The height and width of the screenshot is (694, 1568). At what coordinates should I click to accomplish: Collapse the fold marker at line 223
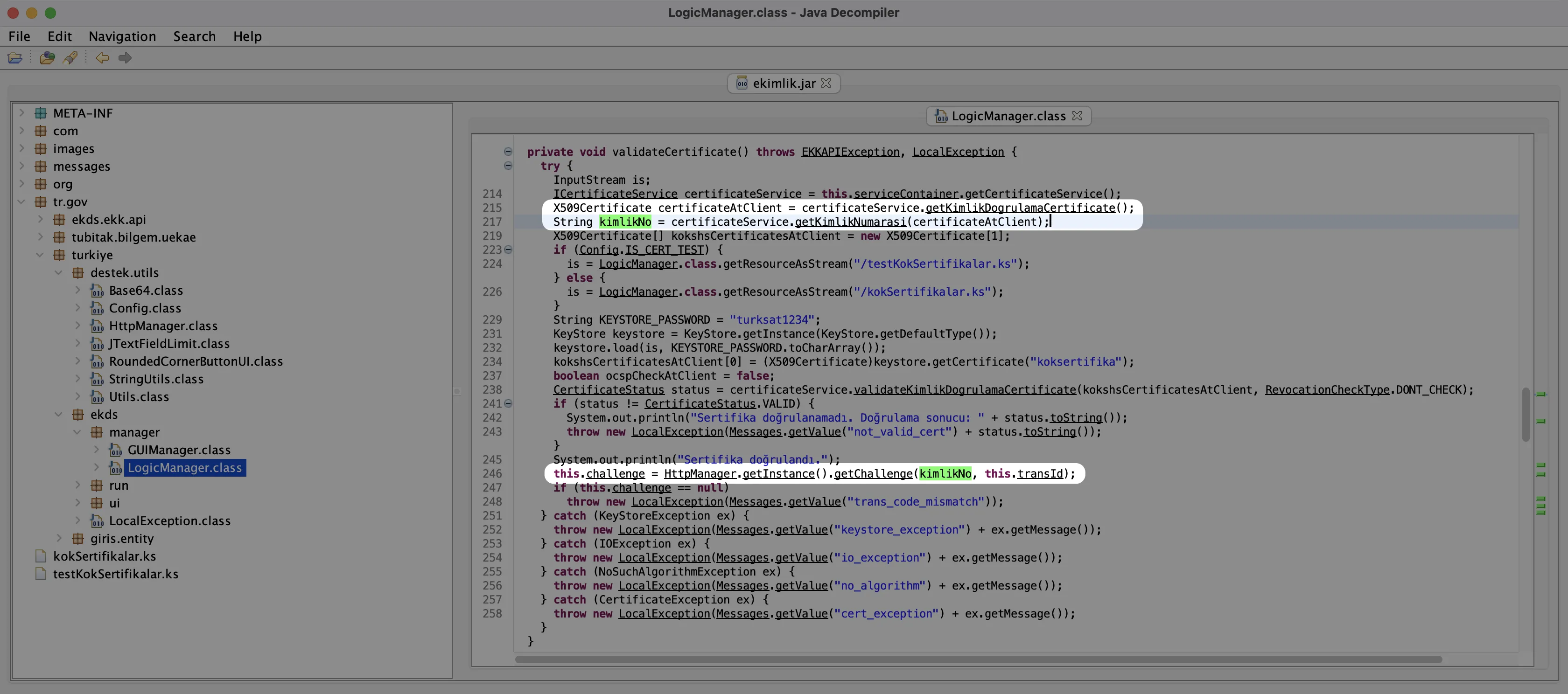coord(508,250)
